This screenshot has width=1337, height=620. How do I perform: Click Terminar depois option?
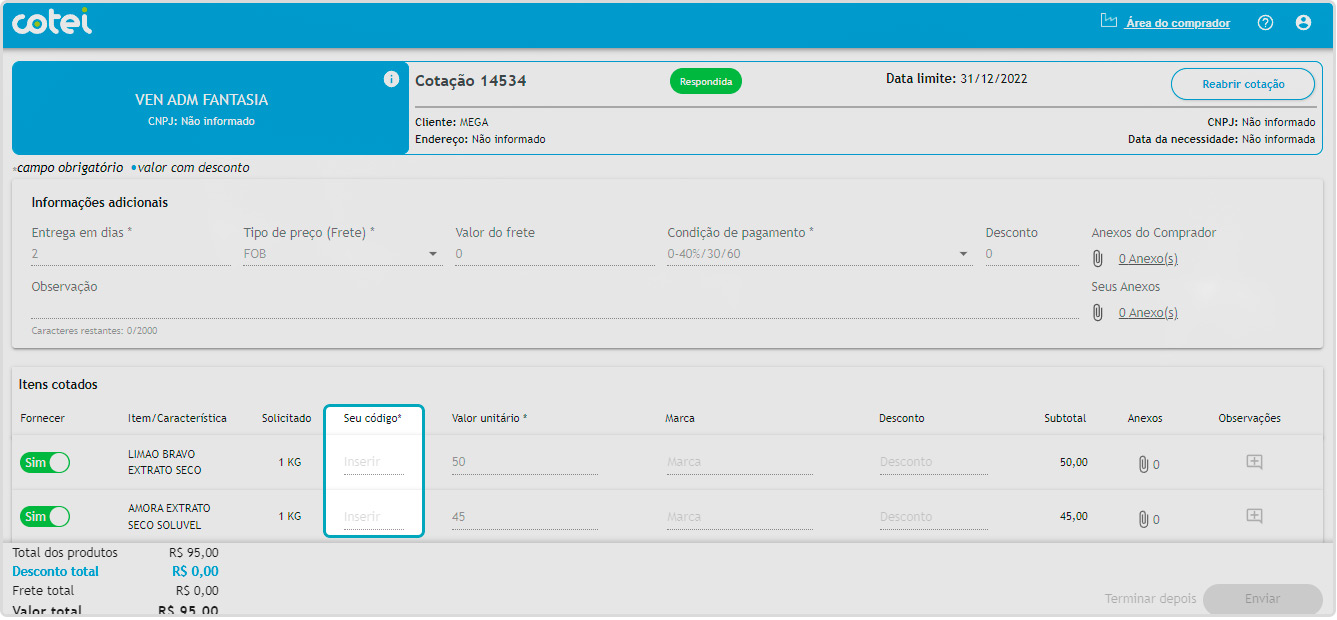pos(1150,599)
